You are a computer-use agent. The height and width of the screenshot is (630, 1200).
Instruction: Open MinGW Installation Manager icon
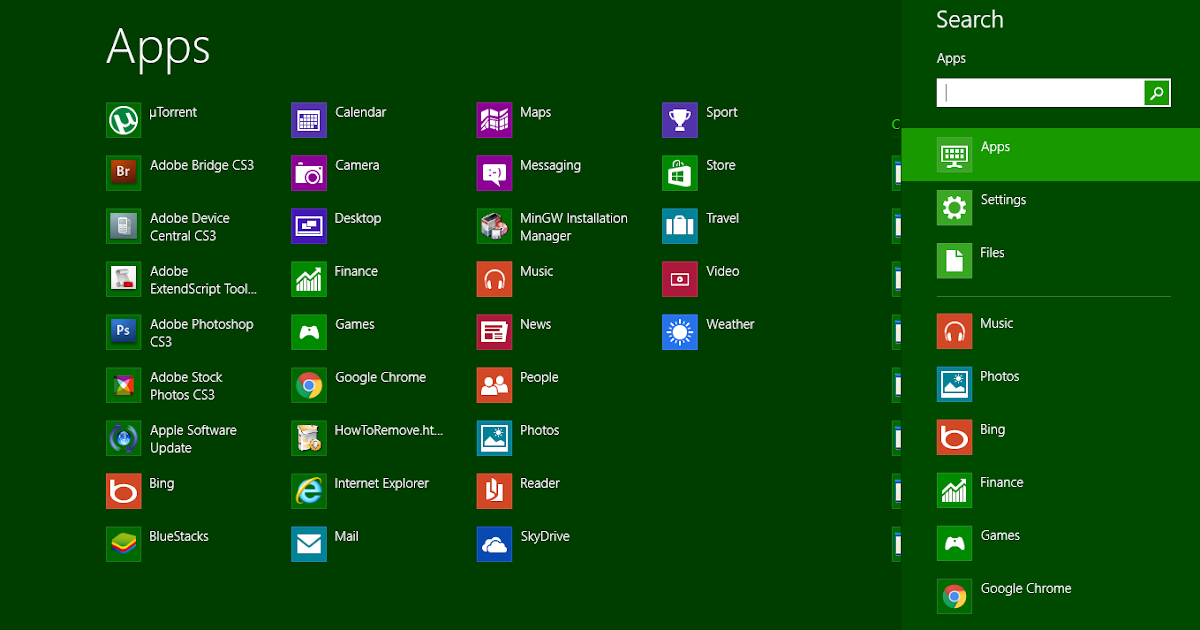(x=494, y=226)
